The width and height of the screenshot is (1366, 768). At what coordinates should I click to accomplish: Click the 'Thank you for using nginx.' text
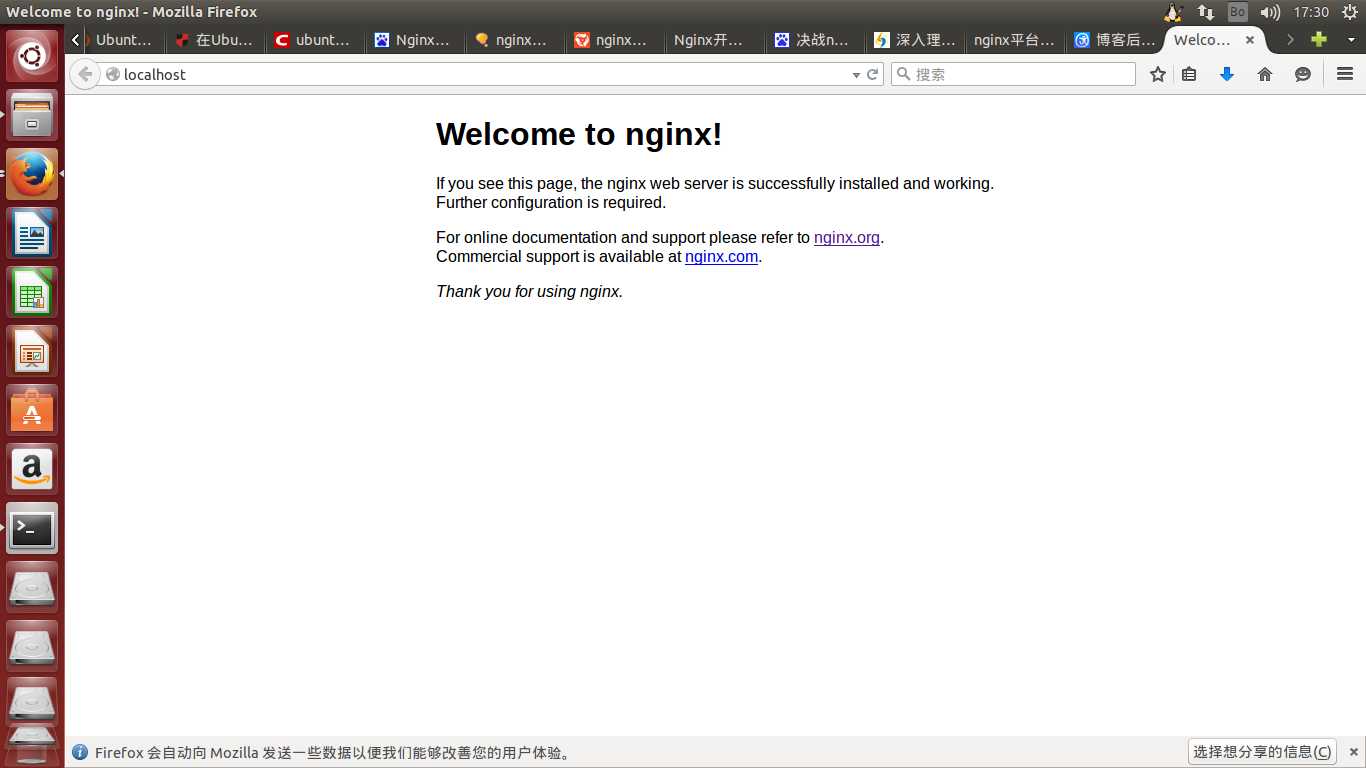pyautogui.click(x=530, y=292)
